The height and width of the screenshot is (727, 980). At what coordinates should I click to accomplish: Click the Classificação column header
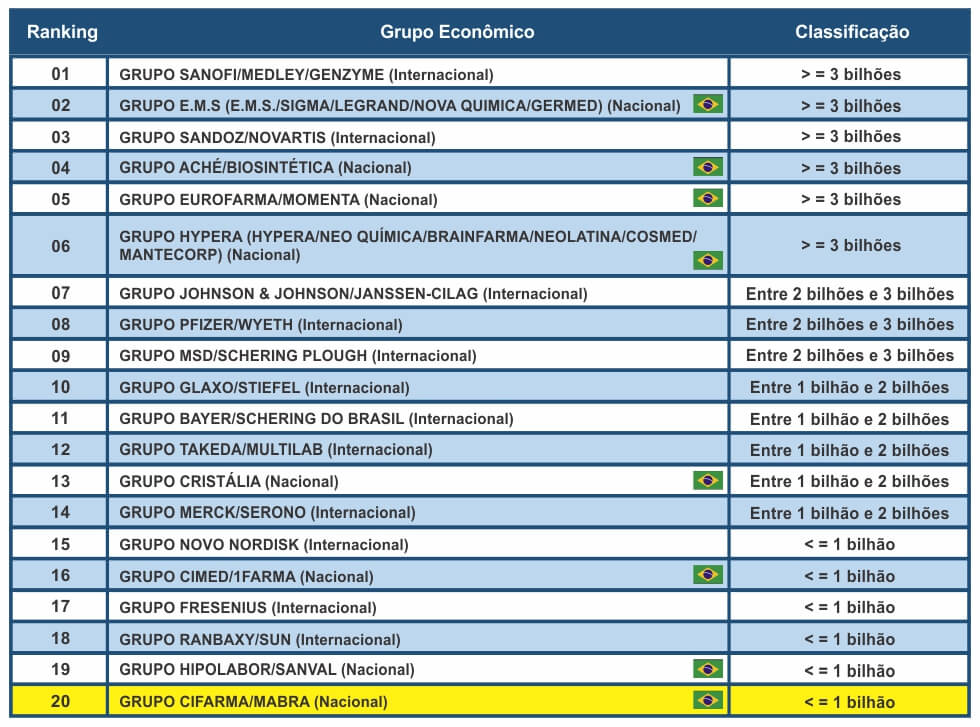(852, 32)
